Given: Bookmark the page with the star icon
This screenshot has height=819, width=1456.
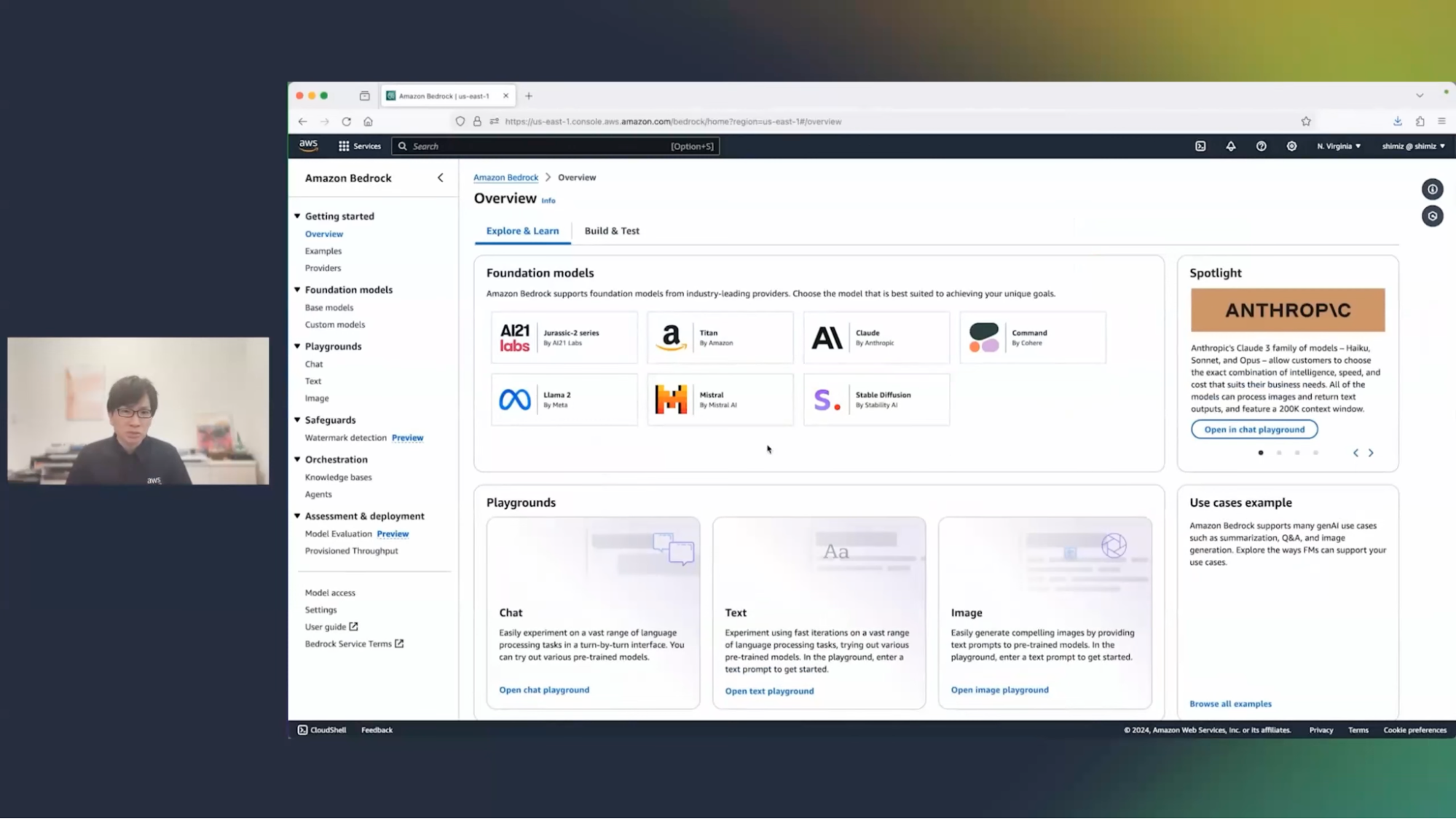Looking at the screenshot, I should coord(1306,122).
